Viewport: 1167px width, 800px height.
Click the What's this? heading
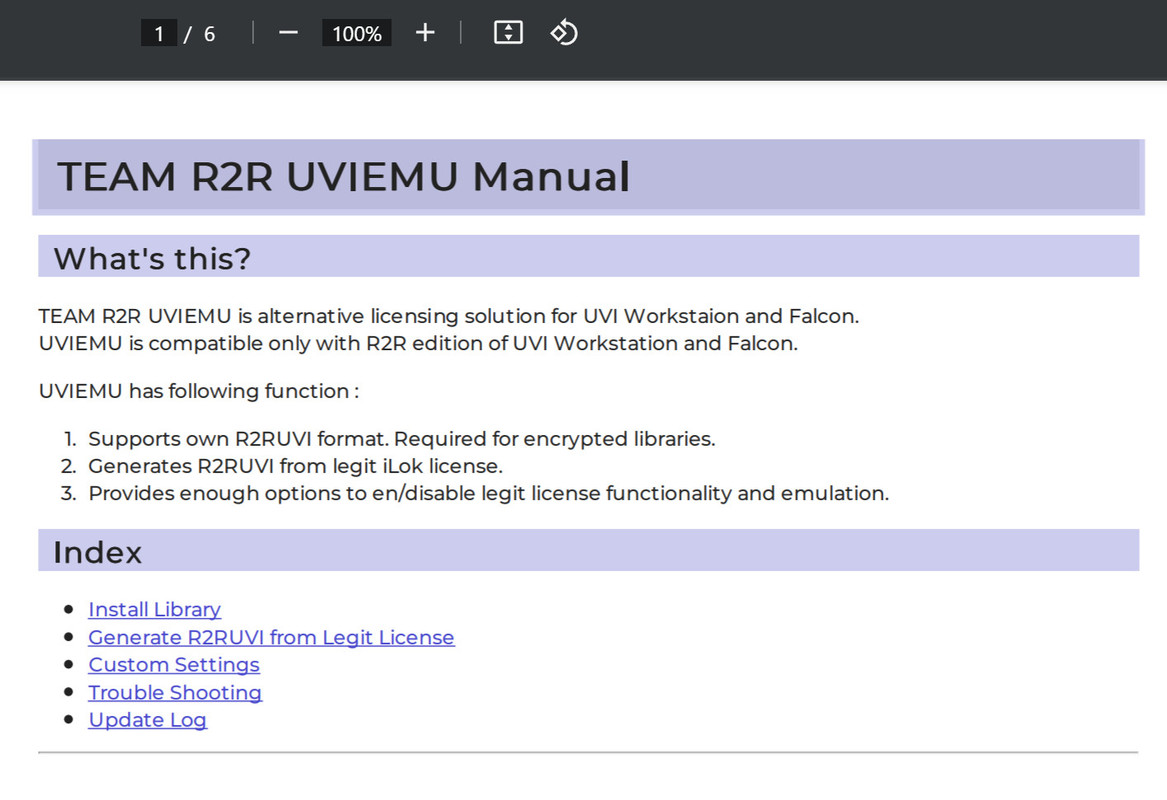(x=152, y=258)
